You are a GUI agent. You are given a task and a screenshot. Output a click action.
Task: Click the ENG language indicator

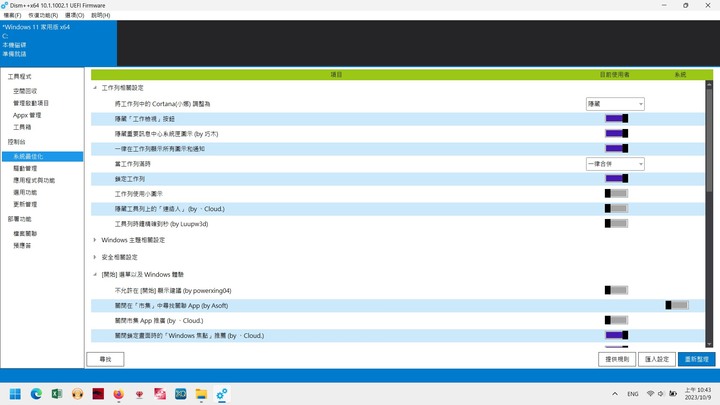pyautogui.click(x=633, y=394)
